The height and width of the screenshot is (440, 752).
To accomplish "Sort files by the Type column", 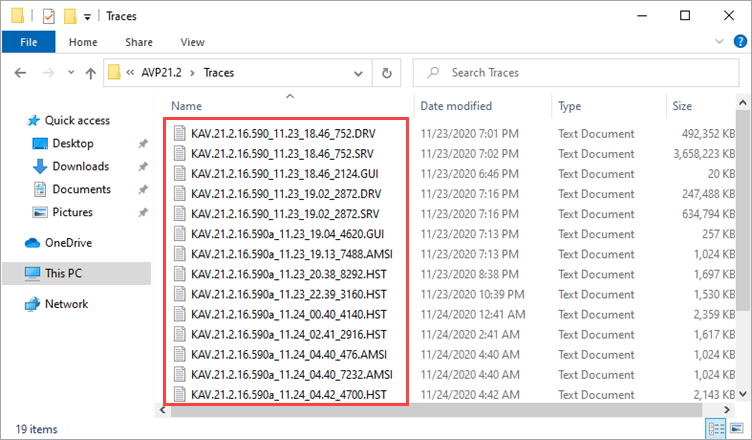I will coord(569,106).
